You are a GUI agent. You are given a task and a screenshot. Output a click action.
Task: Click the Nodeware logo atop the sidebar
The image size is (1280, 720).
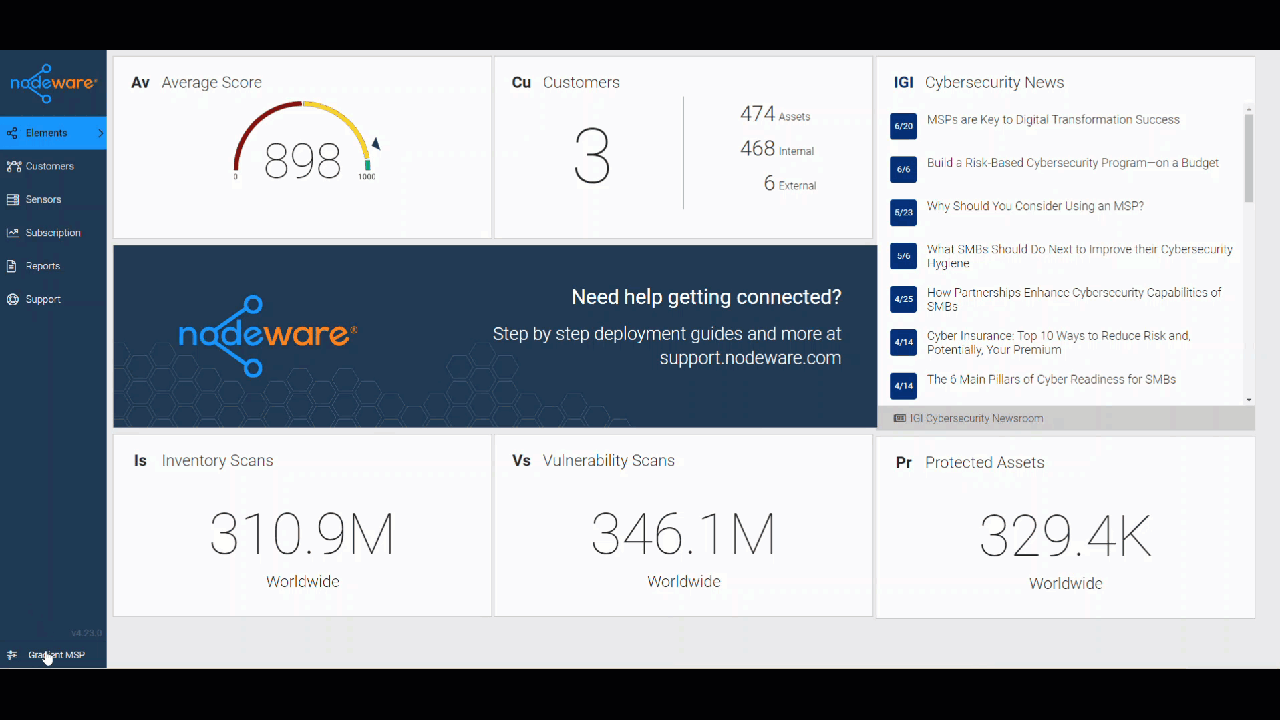(52, 83)
